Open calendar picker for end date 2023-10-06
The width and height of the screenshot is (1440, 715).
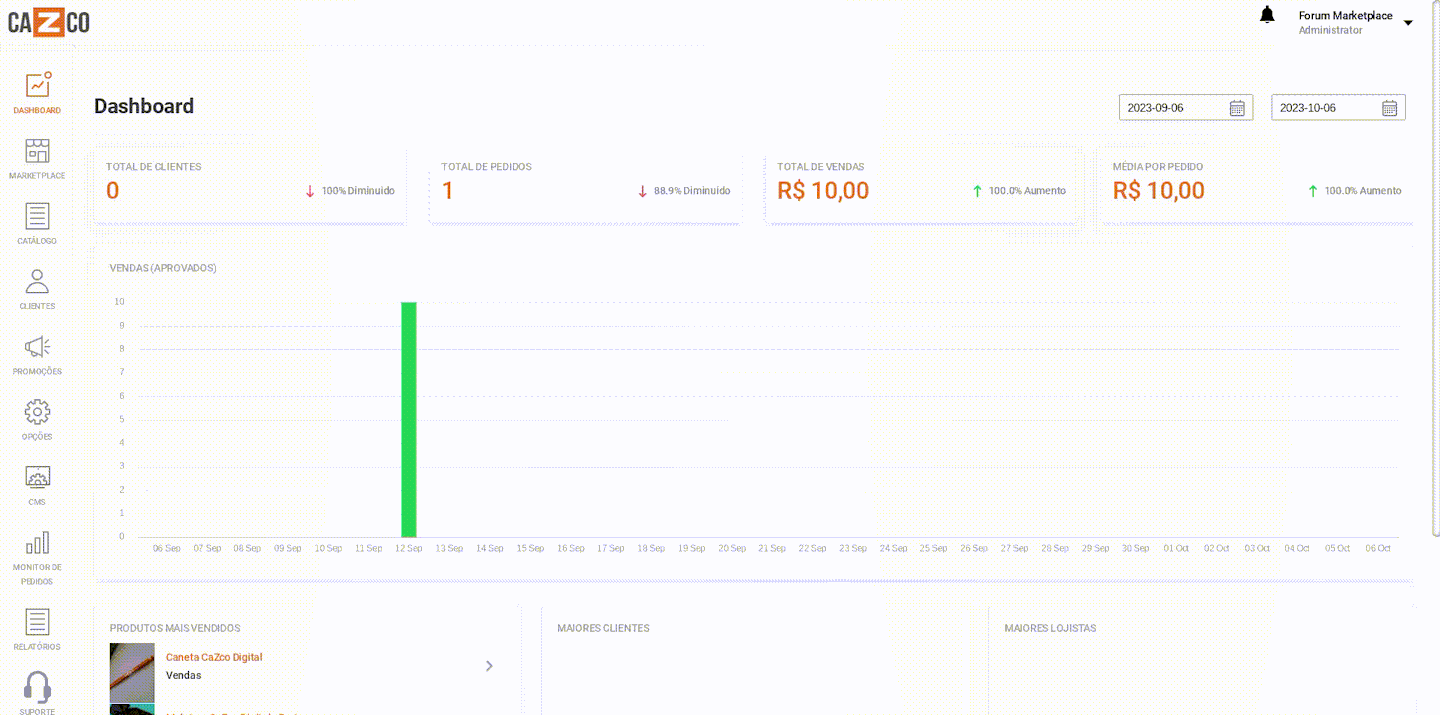pyautogui.click(x=1389, y=108)
